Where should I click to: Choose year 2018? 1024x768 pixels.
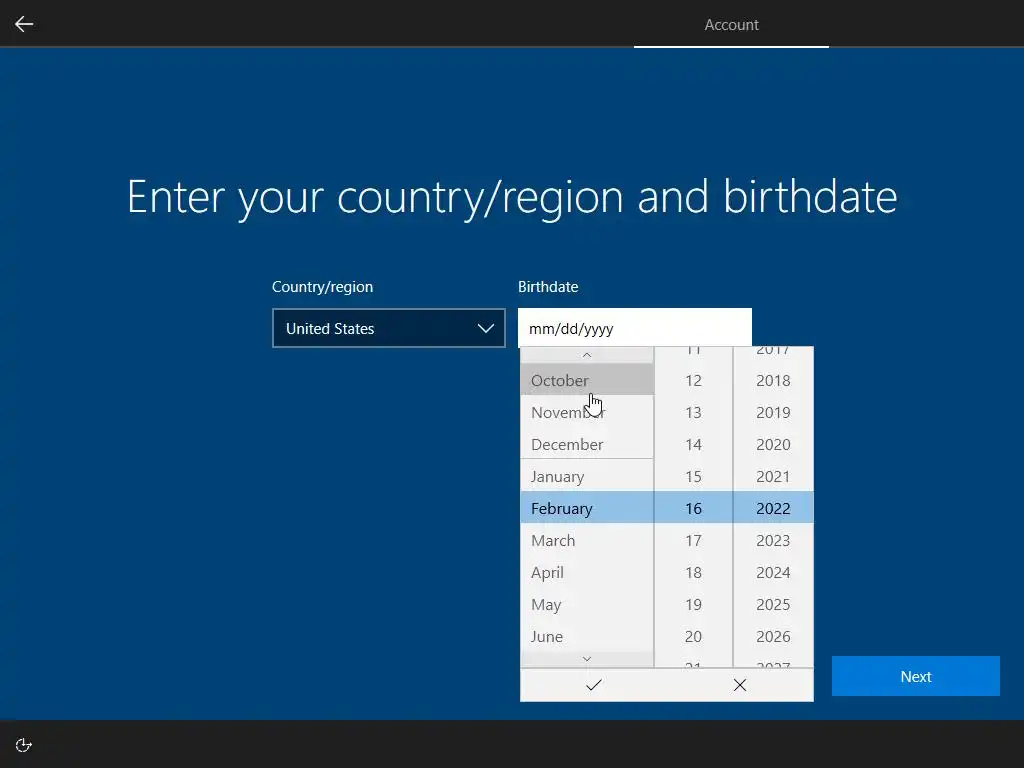(774, 380)
